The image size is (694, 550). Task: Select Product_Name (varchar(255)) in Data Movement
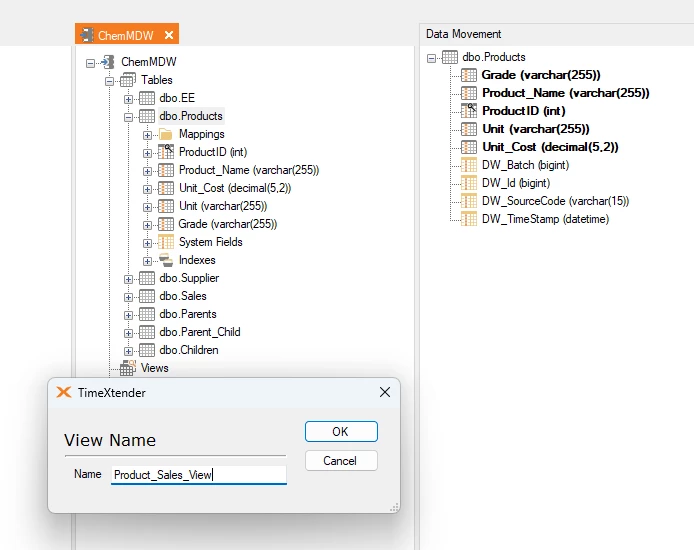[566, 93]
